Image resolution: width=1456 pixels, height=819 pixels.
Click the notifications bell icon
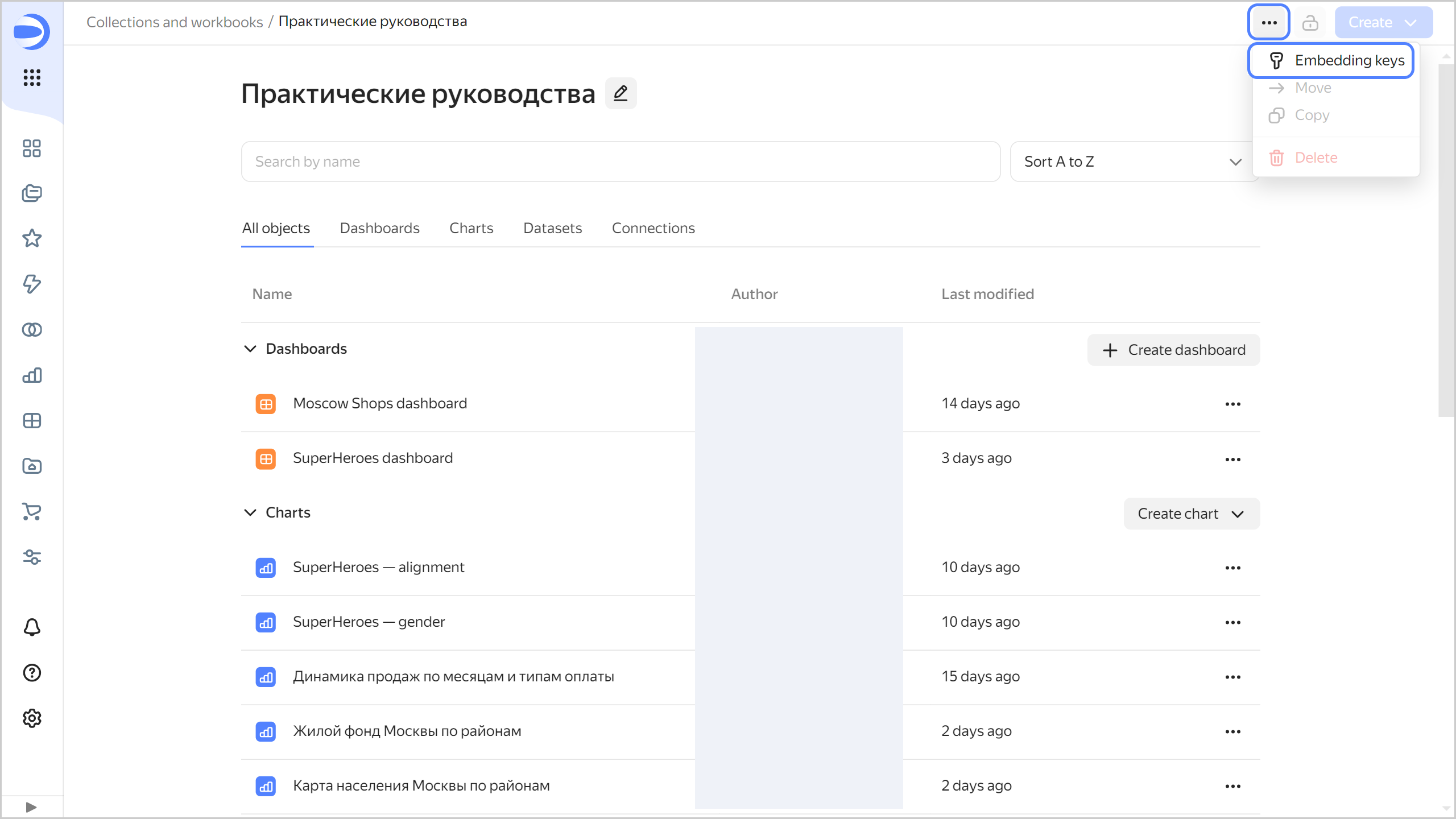click(x=32, y=627)
